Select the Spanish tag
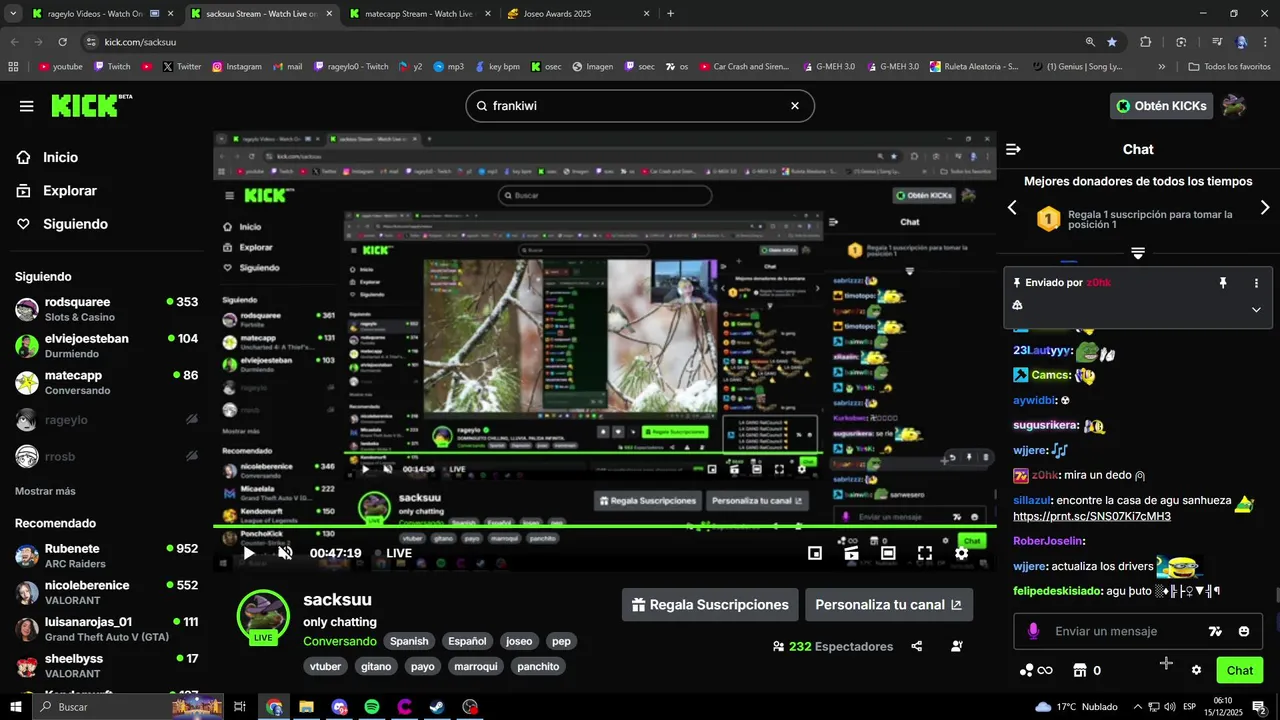The width and height of the screenshot is (1280, 720). click(409, 641)
